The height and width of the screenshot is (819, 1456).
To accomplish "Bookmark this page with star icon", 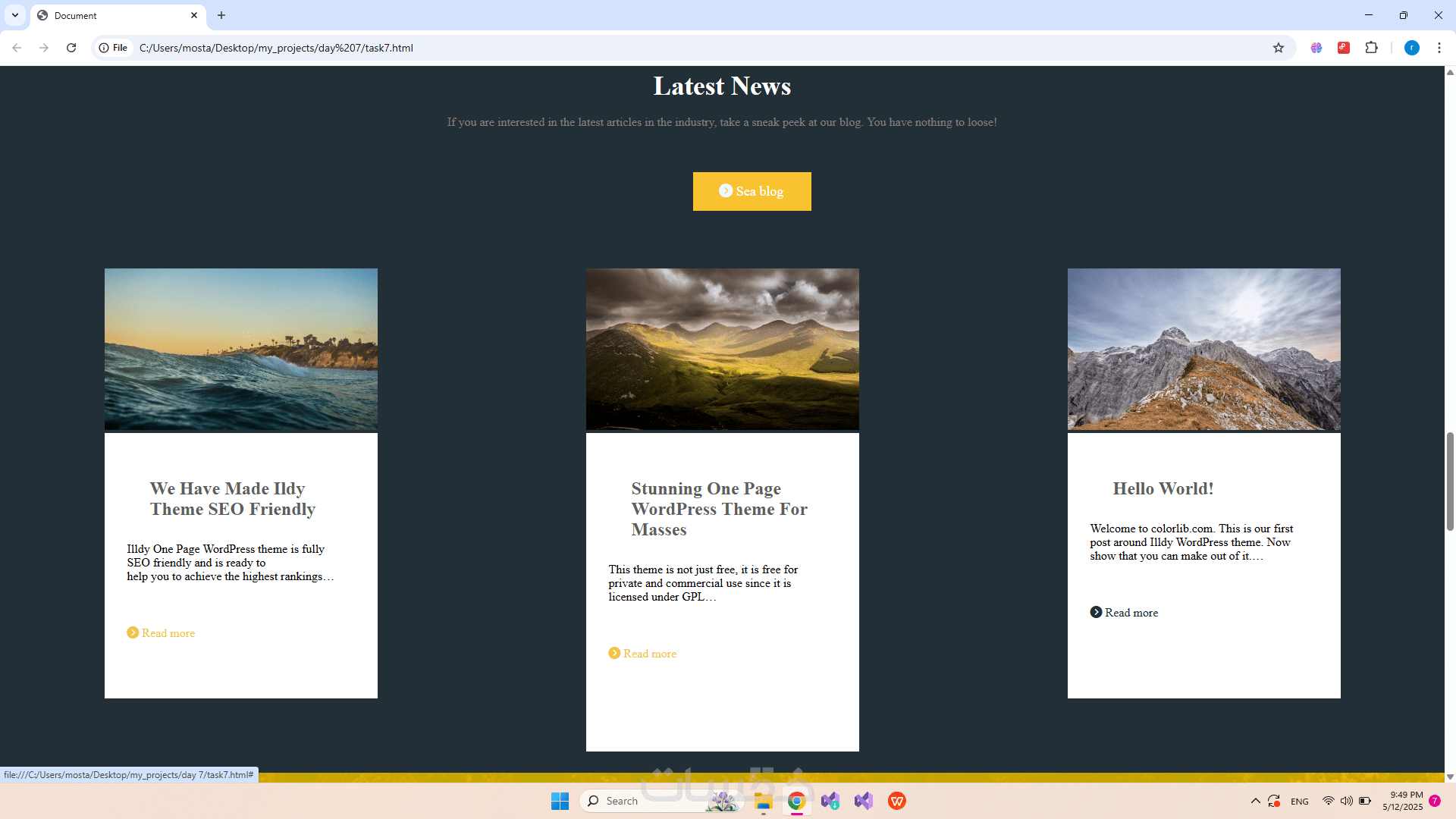I will [x=1279, y=48].
